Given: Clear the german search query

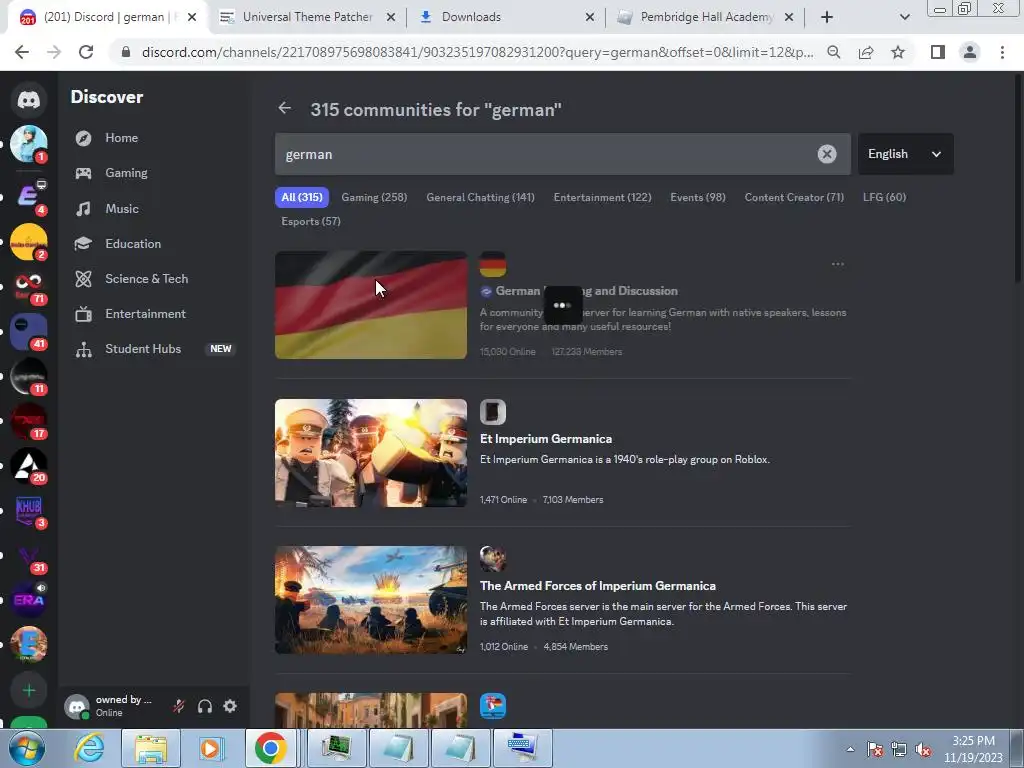Looking at the screenshot, I should 827,154.
